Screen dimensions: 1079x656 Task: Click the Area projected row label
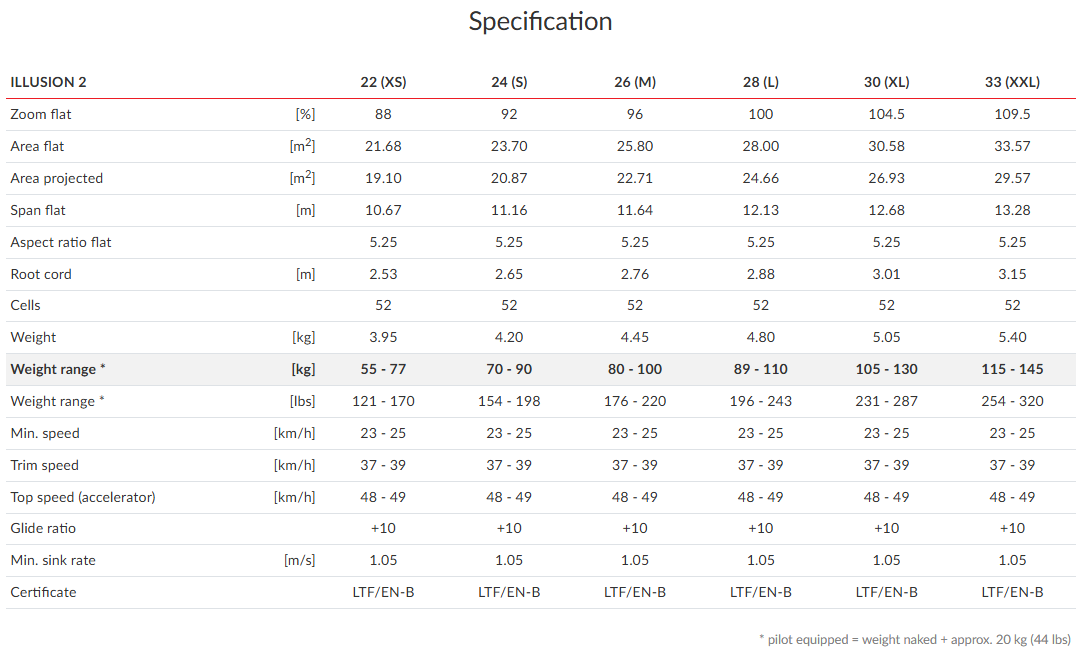pos(57,178)
